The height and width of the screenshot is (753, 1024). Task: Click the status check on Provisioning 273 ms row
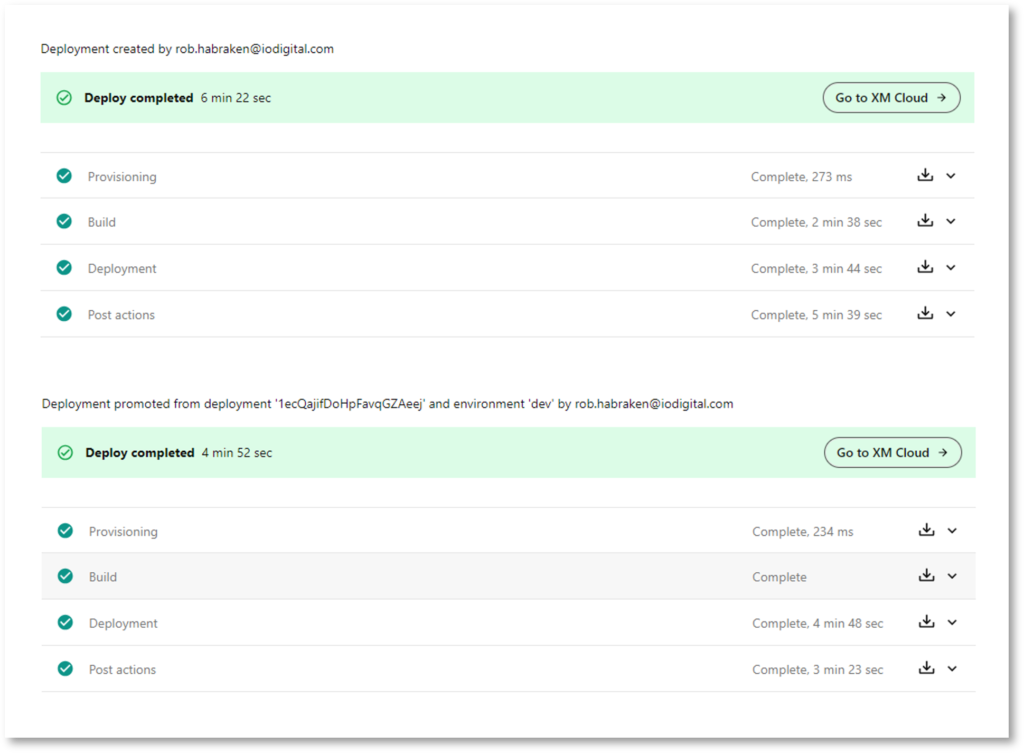pyautogui.click(x=64, y=176)
